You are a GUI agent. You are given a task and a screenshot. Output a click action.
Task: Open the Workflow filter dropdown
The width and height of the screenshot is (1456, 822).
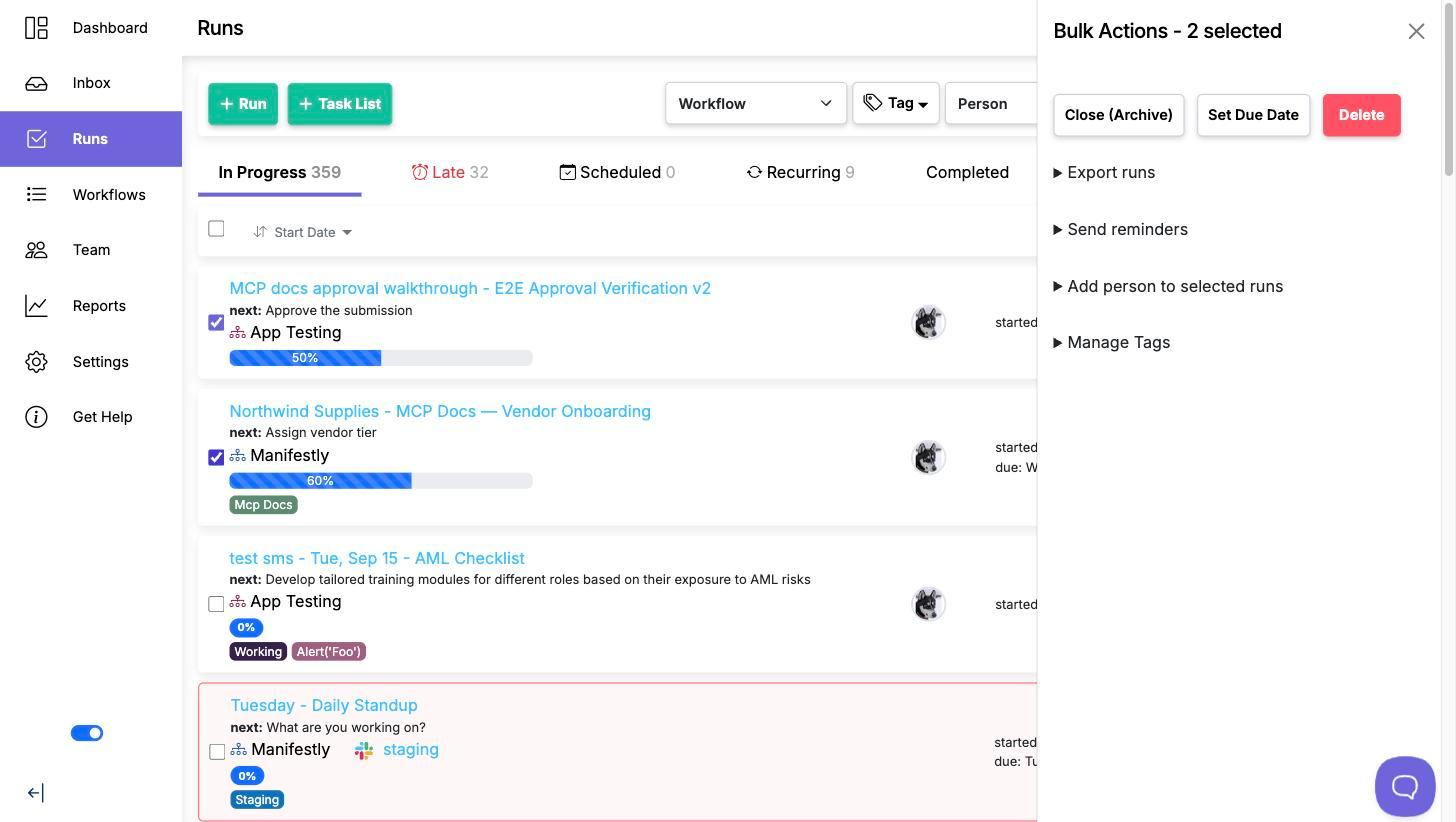pyautogui.click(x=756, y=103)
